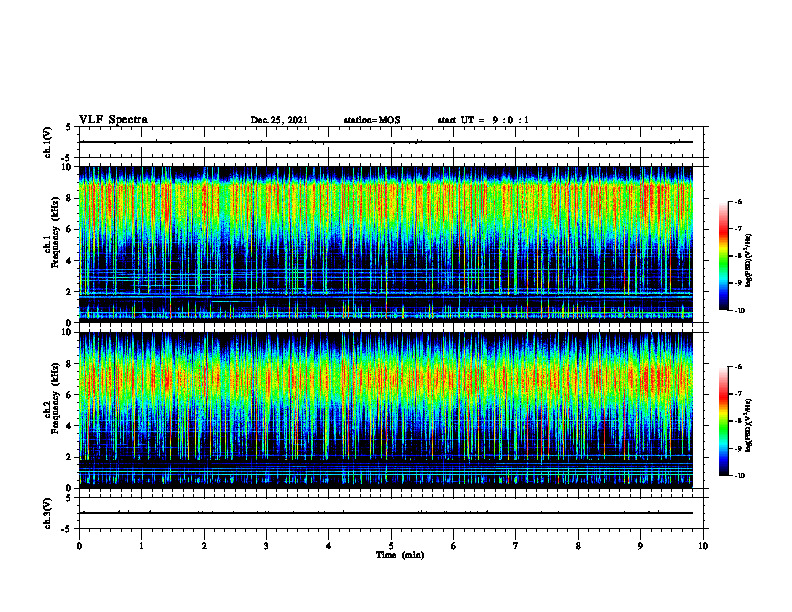Click the "9" tick on the time axis
The image size is (792, 612).
click(640, 546)
